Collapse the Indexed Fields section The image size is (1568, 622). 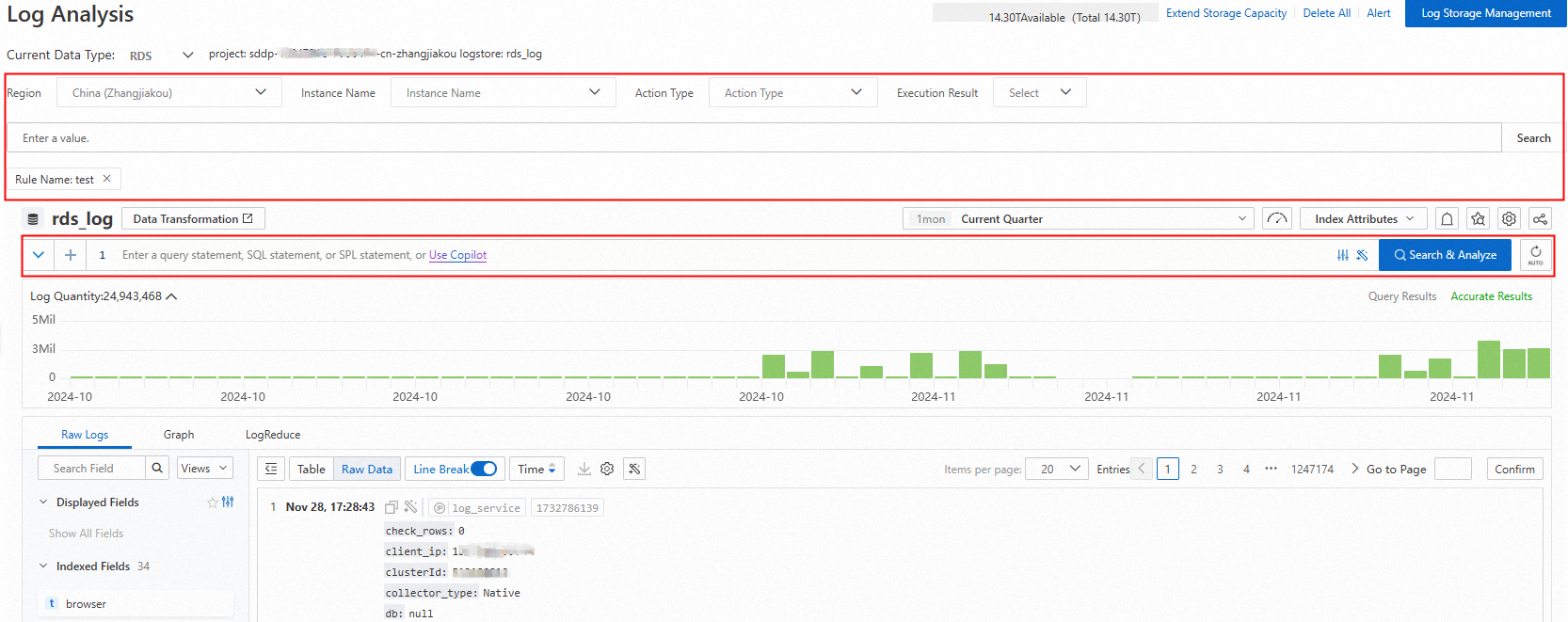pos(43,566)
